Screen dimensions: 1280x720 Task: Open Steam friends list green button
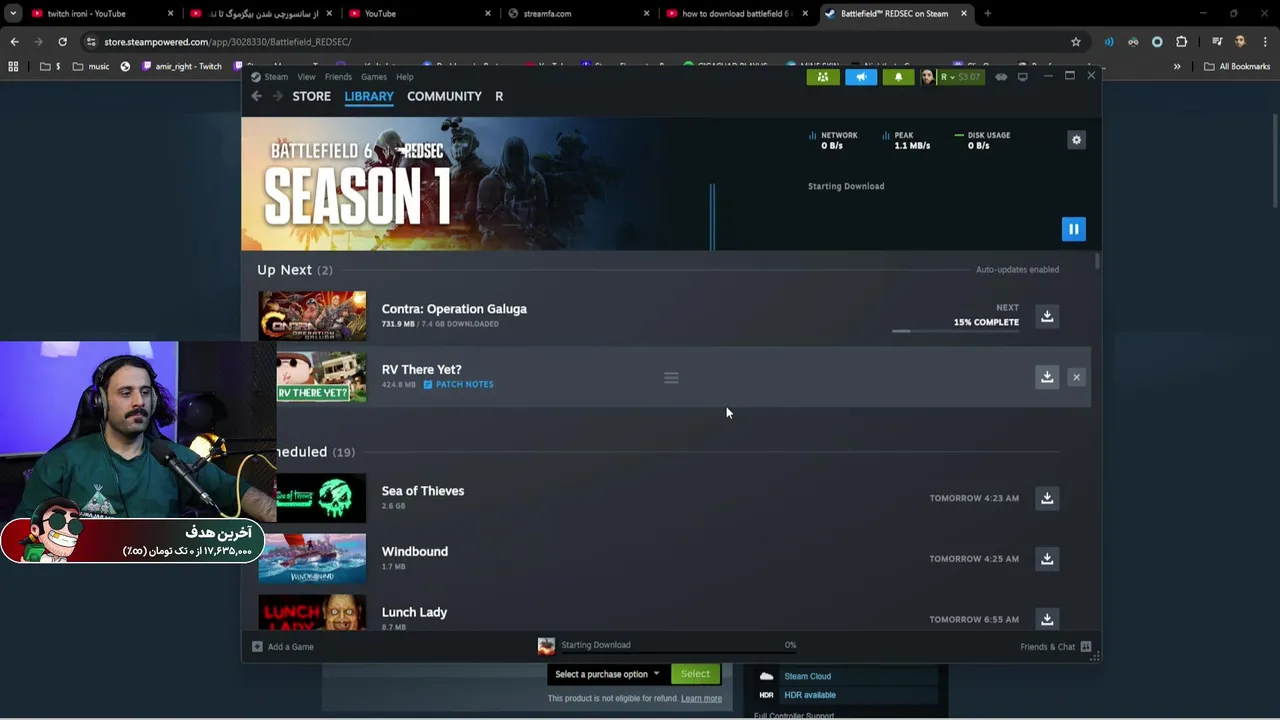click(823, 77)
